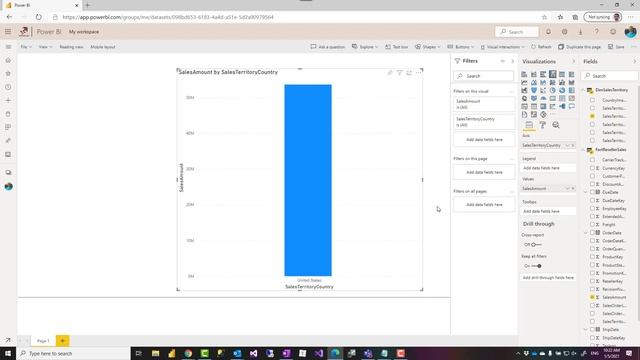This screenshot has width=640, height=360.
Task: Open the user profile avatar
Action: coord(630,32)
